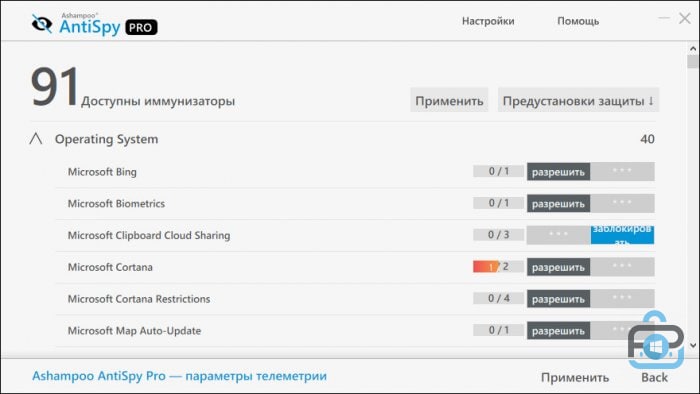Click the 91 immunizers count

(54, 87)
